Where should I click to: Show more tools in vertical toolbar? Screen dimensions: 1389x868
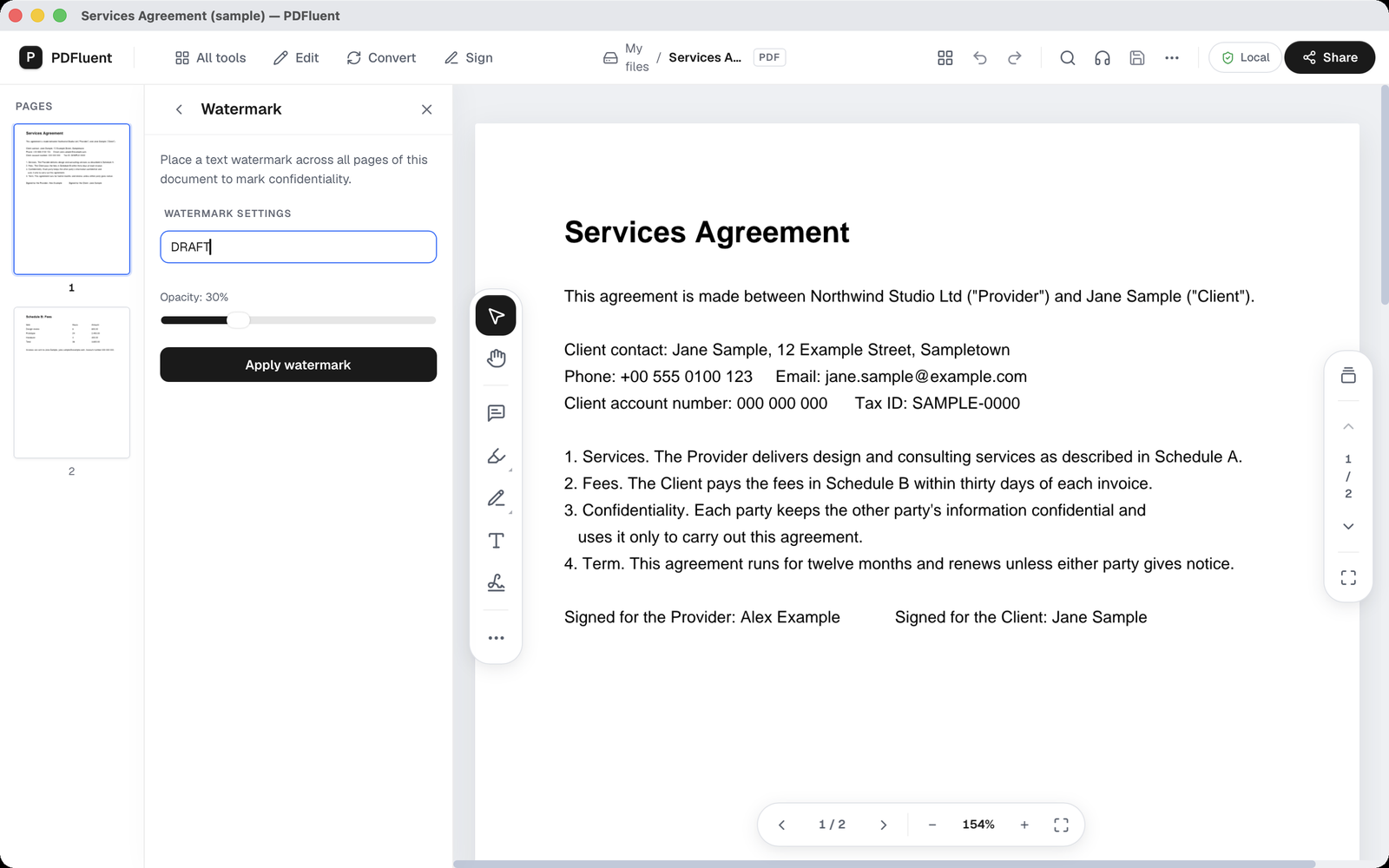coord(496,638)
